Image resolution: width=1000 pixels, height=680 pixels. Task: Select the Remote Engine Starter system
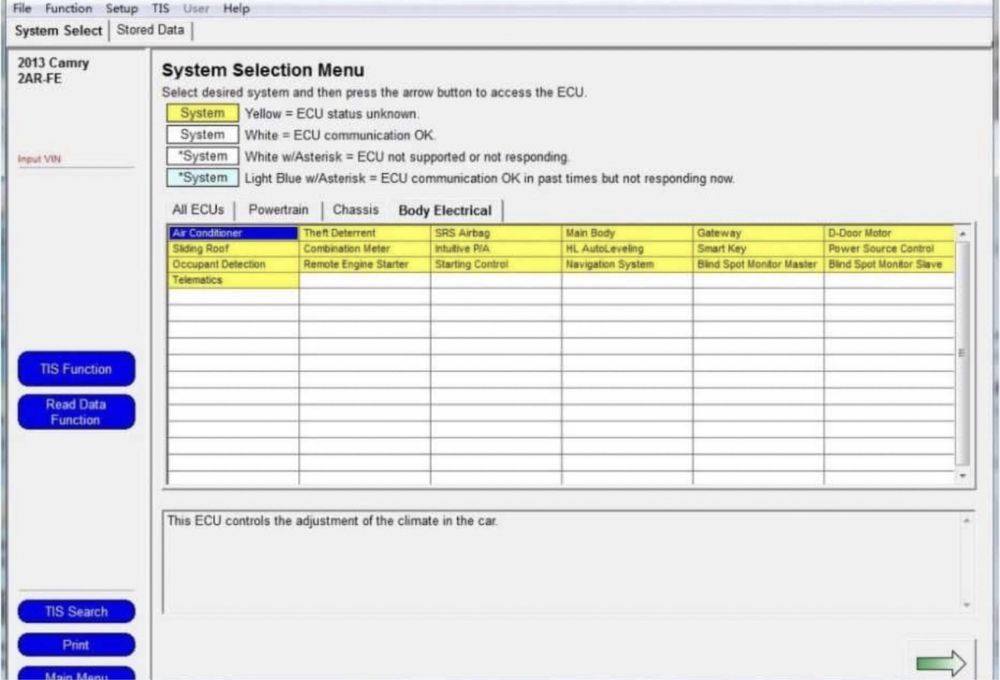(365, 264)
